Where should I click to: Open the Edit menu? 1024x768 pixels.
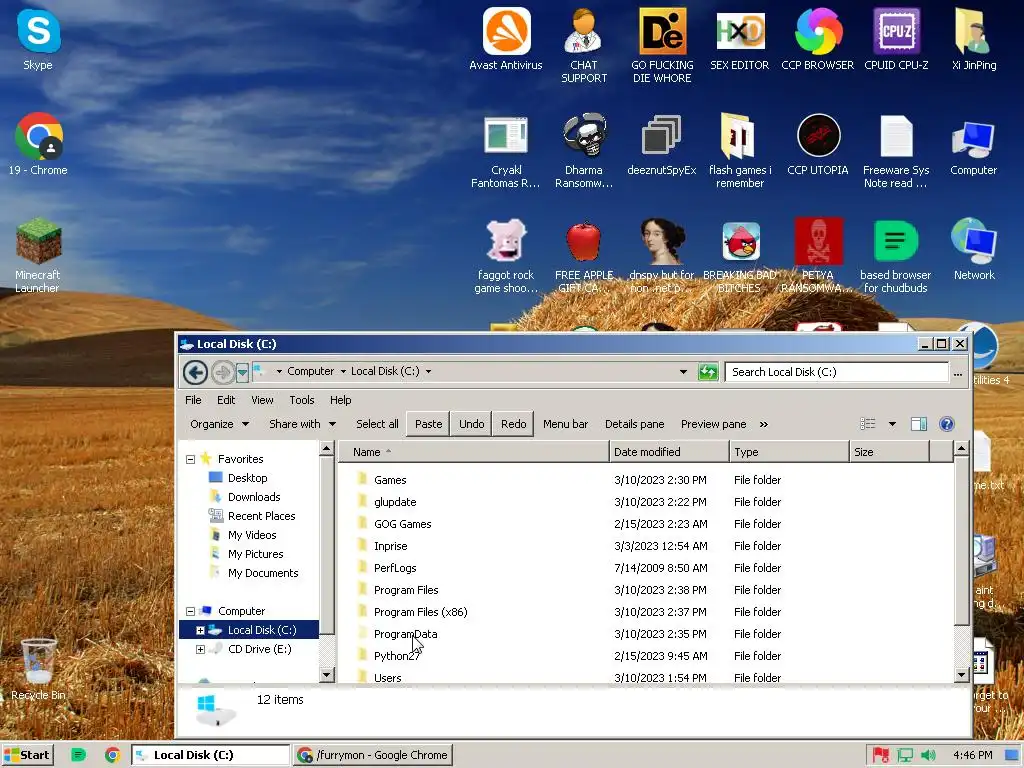point(226,400)
